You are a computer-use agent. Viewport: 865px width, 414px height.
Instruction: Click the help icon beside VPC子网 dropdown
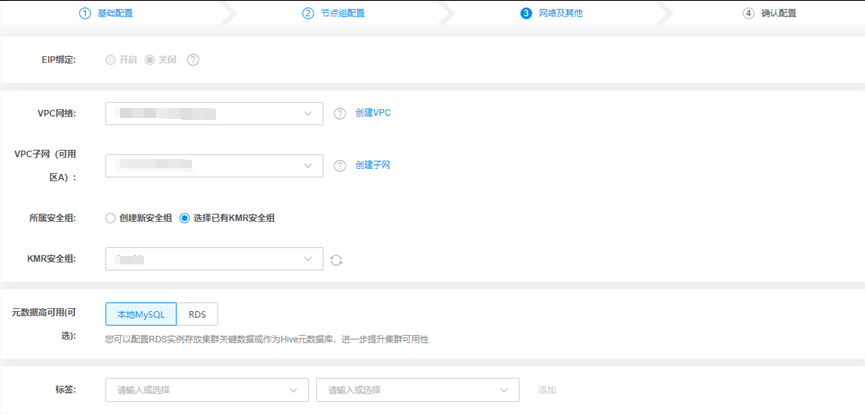coord(340,166)
